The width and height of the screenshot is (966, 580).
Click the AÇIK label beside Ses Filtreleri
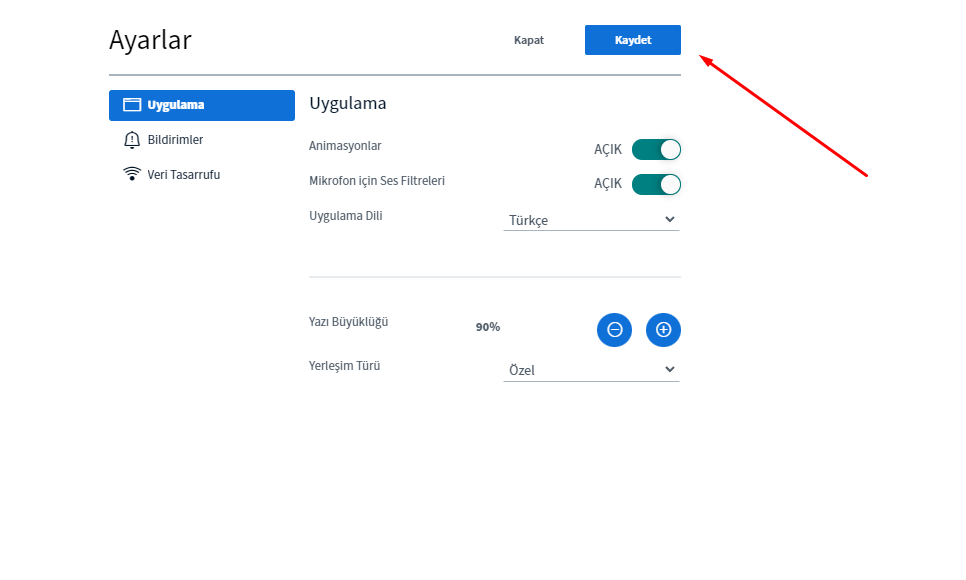607,184
